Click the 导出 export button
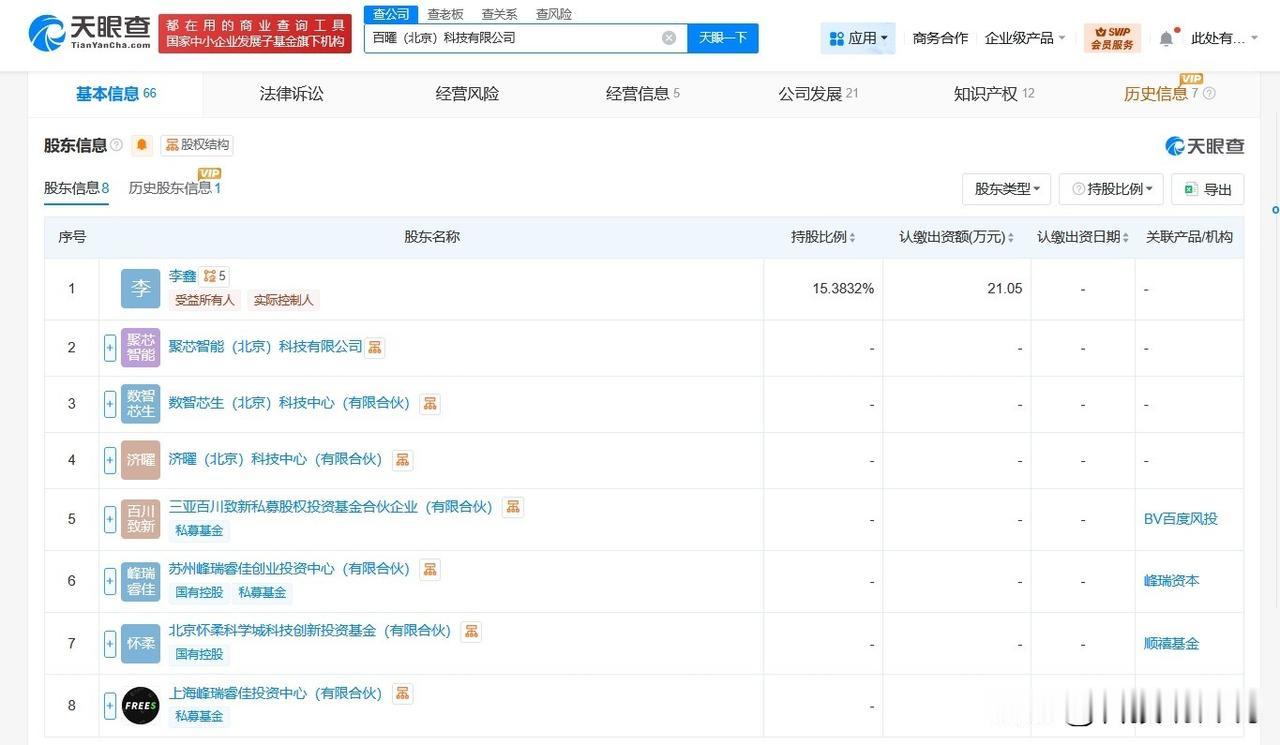 pos(1208,189)
